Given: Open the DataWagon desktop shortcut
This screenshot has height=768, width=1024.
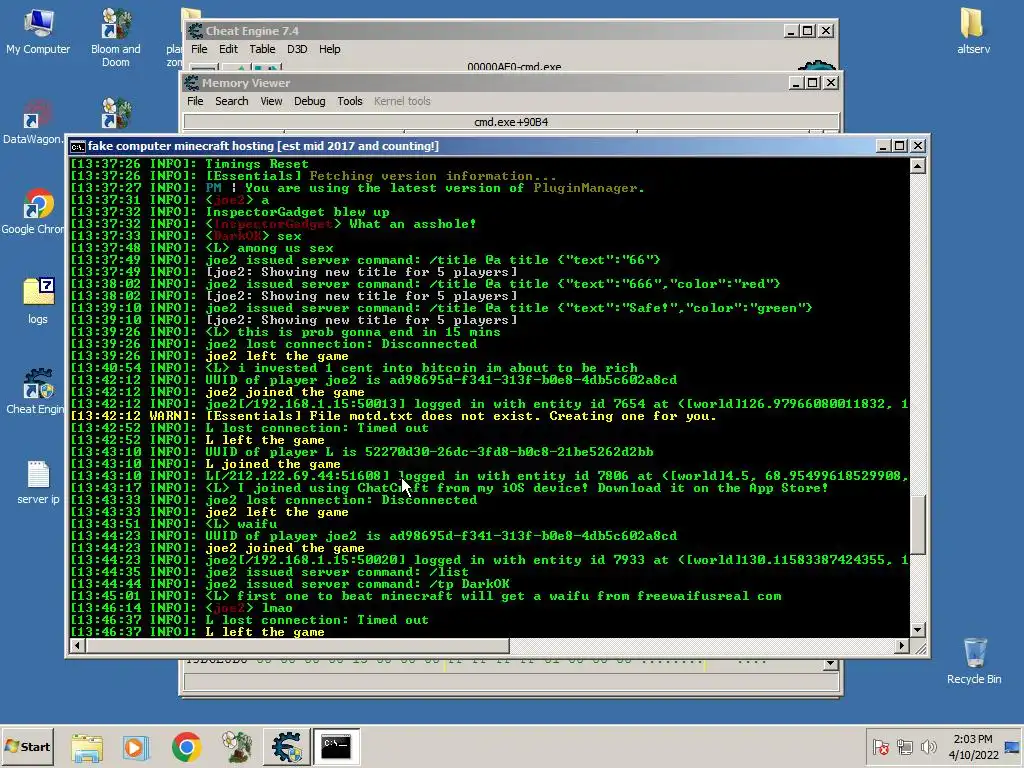Looking at the screenshot, I should (x=34, y=122).
